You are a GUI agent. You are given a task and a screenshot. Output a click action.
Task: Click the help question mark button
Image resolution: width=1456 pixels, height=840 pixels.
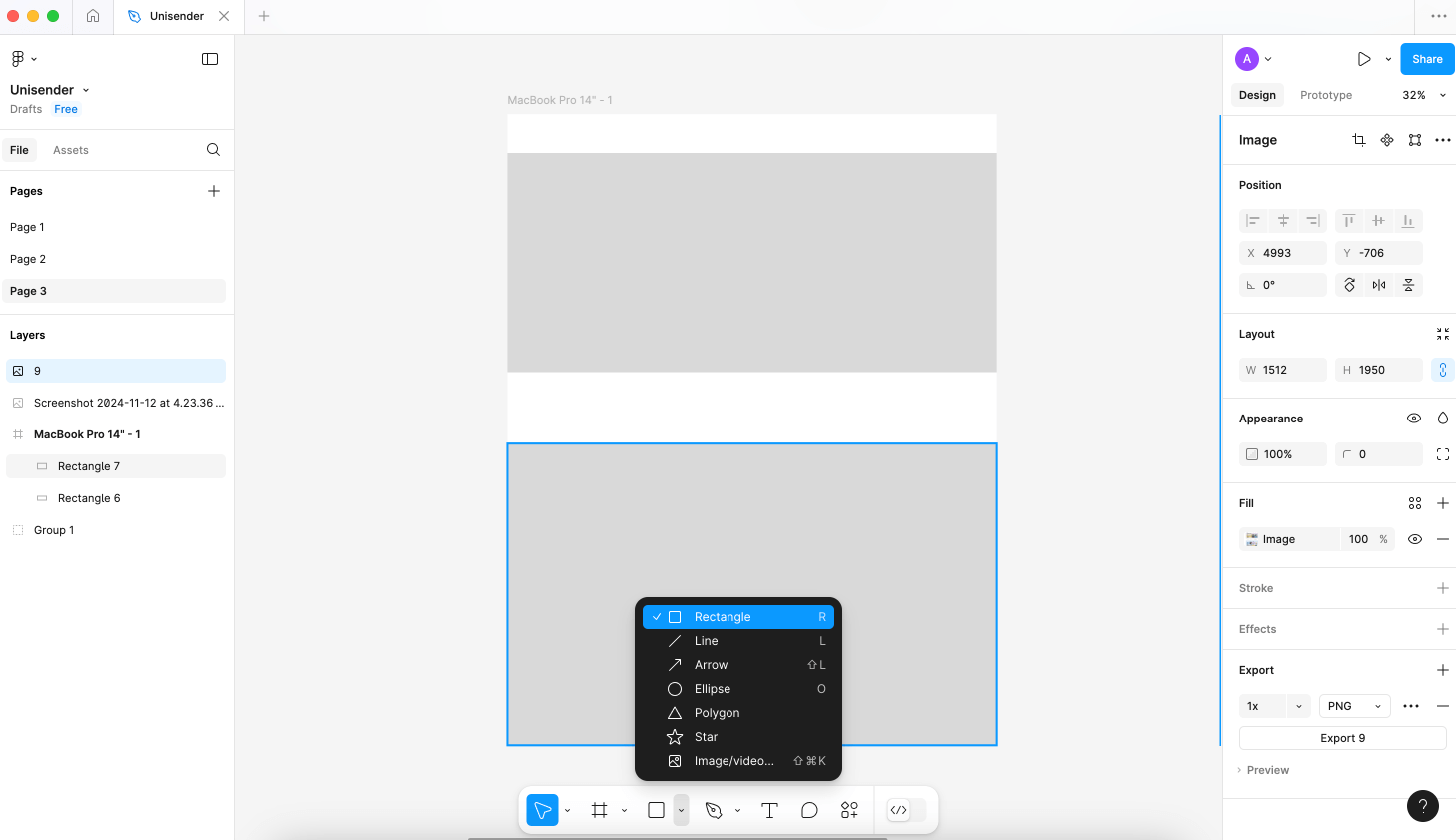1423,806
